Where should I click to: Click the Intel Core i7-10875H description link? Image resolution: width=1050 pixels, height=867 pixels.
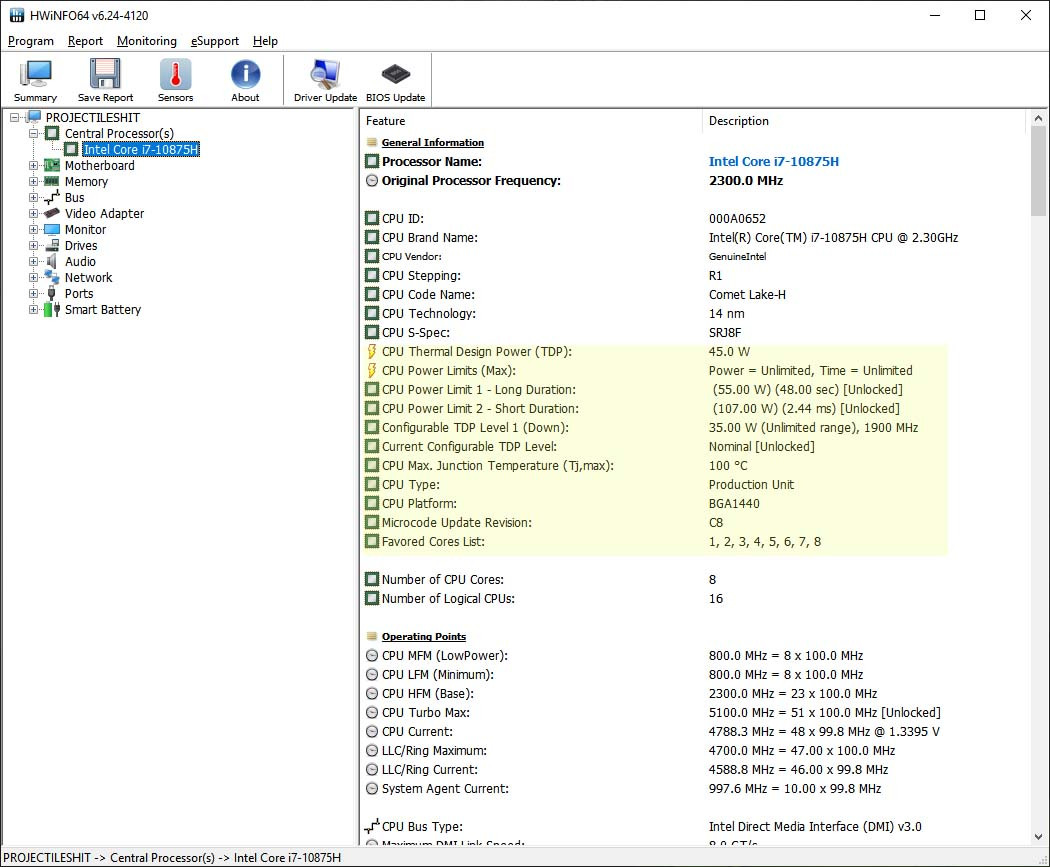pos(773,161)
